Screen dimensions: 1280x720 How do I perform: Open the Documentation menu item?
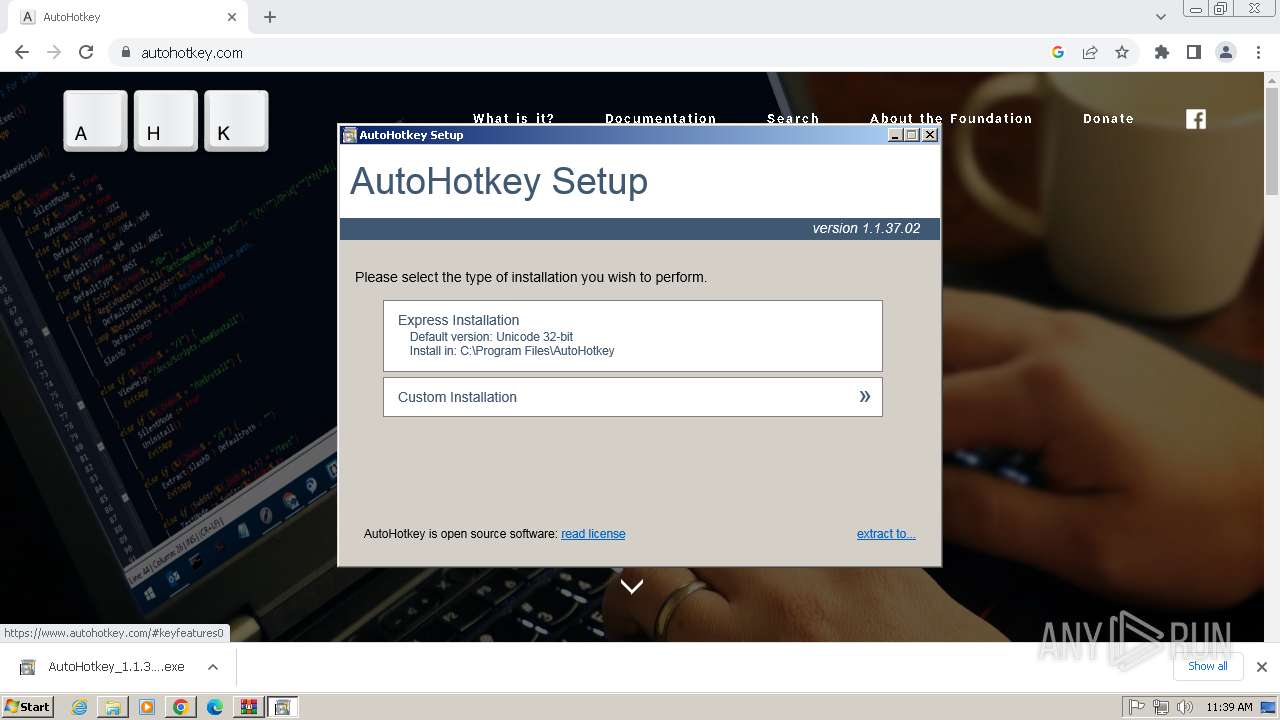660,118
